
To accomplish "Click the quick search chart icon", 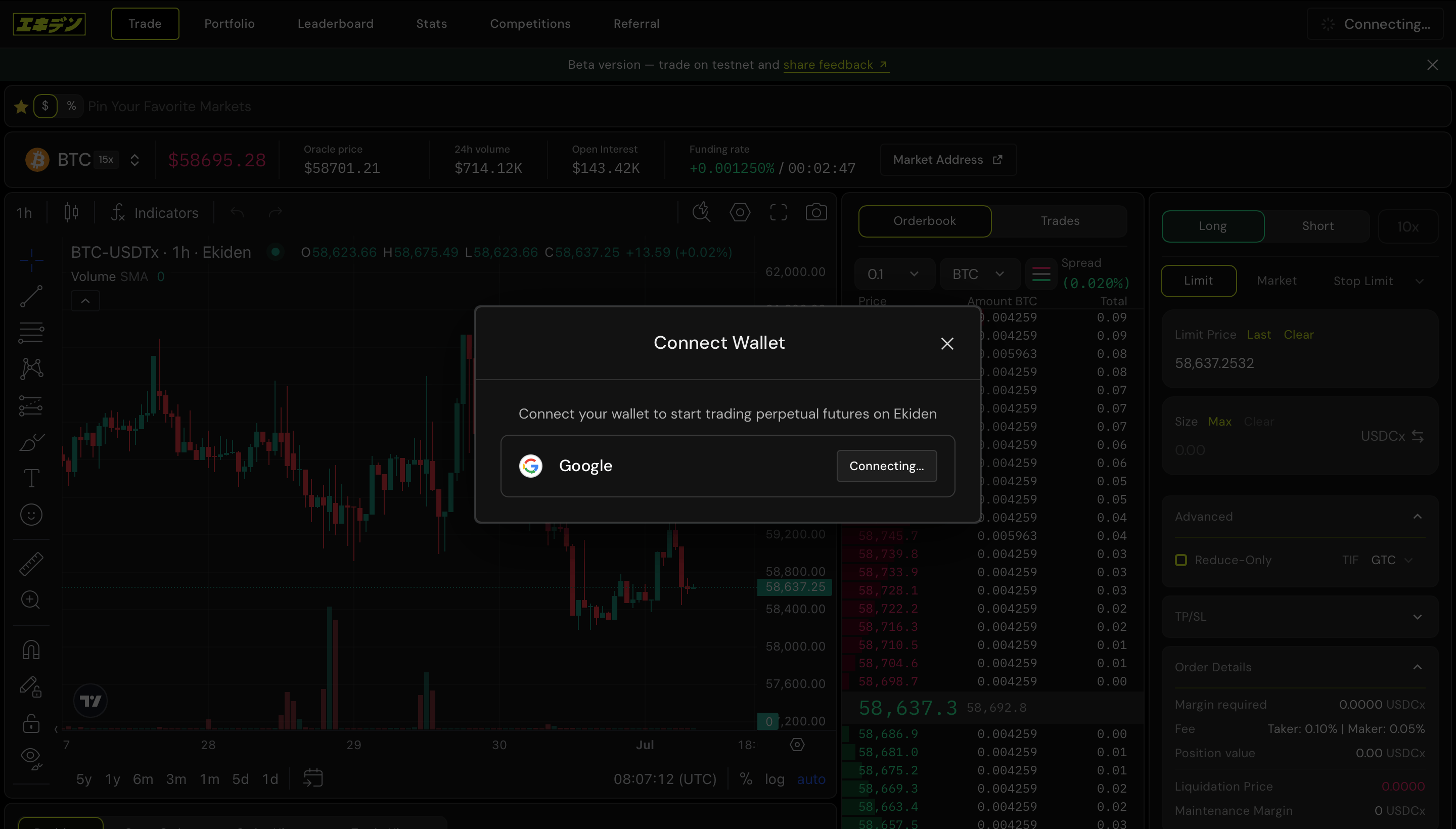I will pyautogui.click(x=702, y=213).
